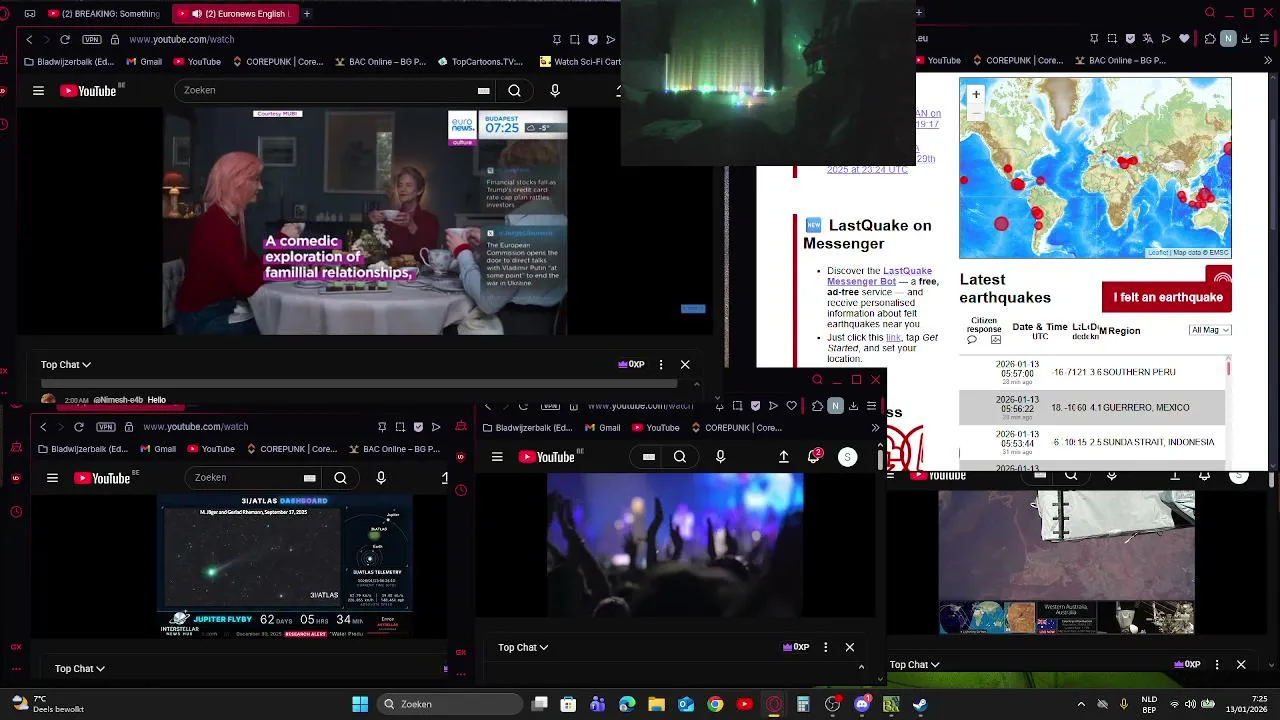Image resolution: width=1280 pixels, height=720 pixels.
Task: Open COREPUNK bookmark in 3I/ATLAS window
Action: click(x=292, y=449)
